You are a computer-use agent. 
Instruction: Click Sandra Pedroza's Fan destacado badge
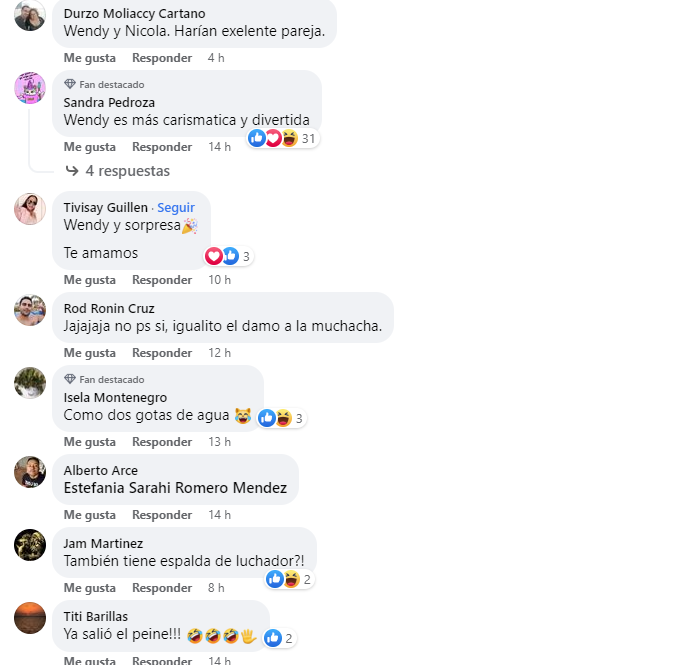[104, 84]
